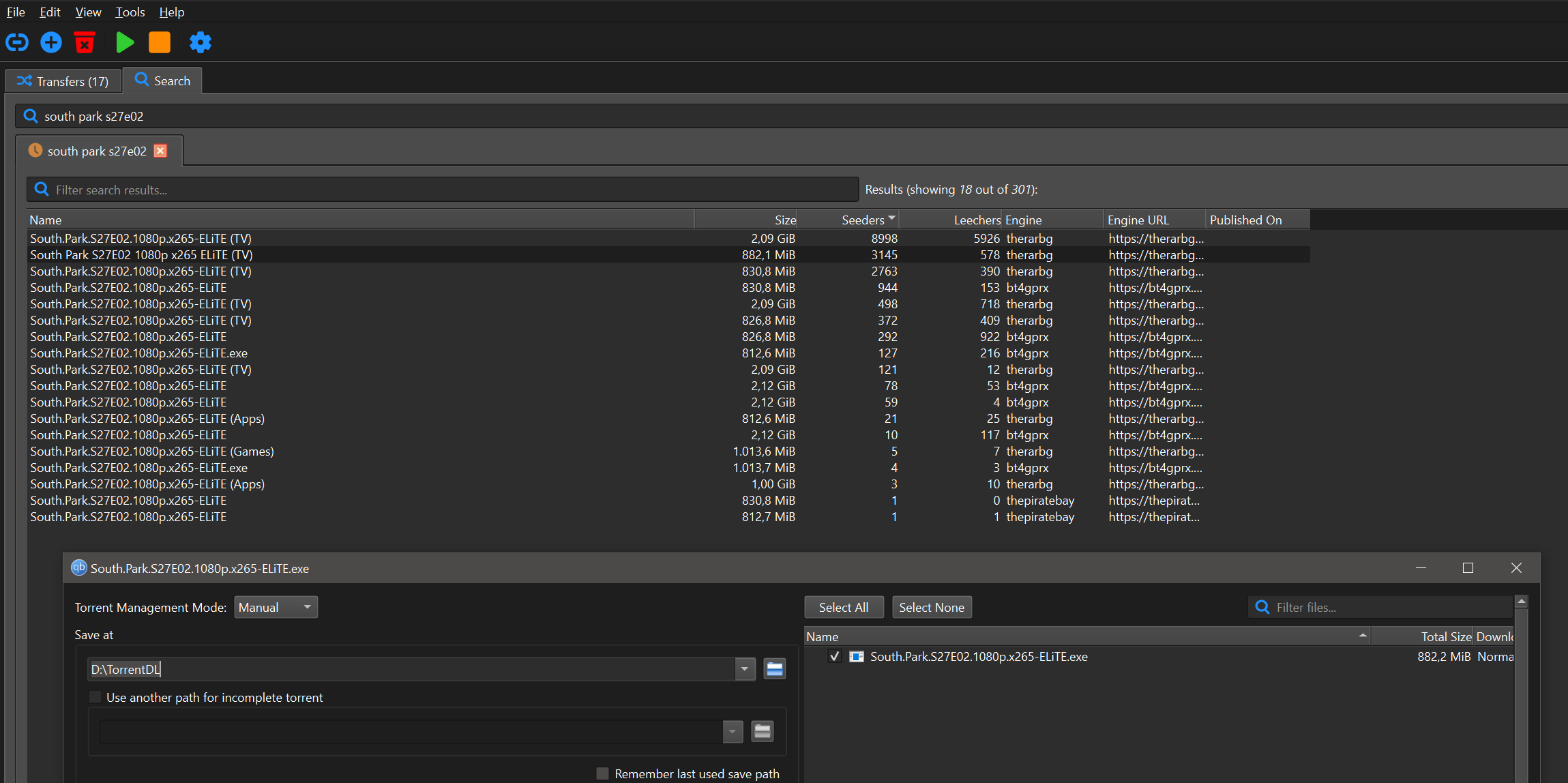The height and width of the screenshot is (783, 1568).
Task: Expand the Save at path dropdown arrow
Action: (745, 669)
